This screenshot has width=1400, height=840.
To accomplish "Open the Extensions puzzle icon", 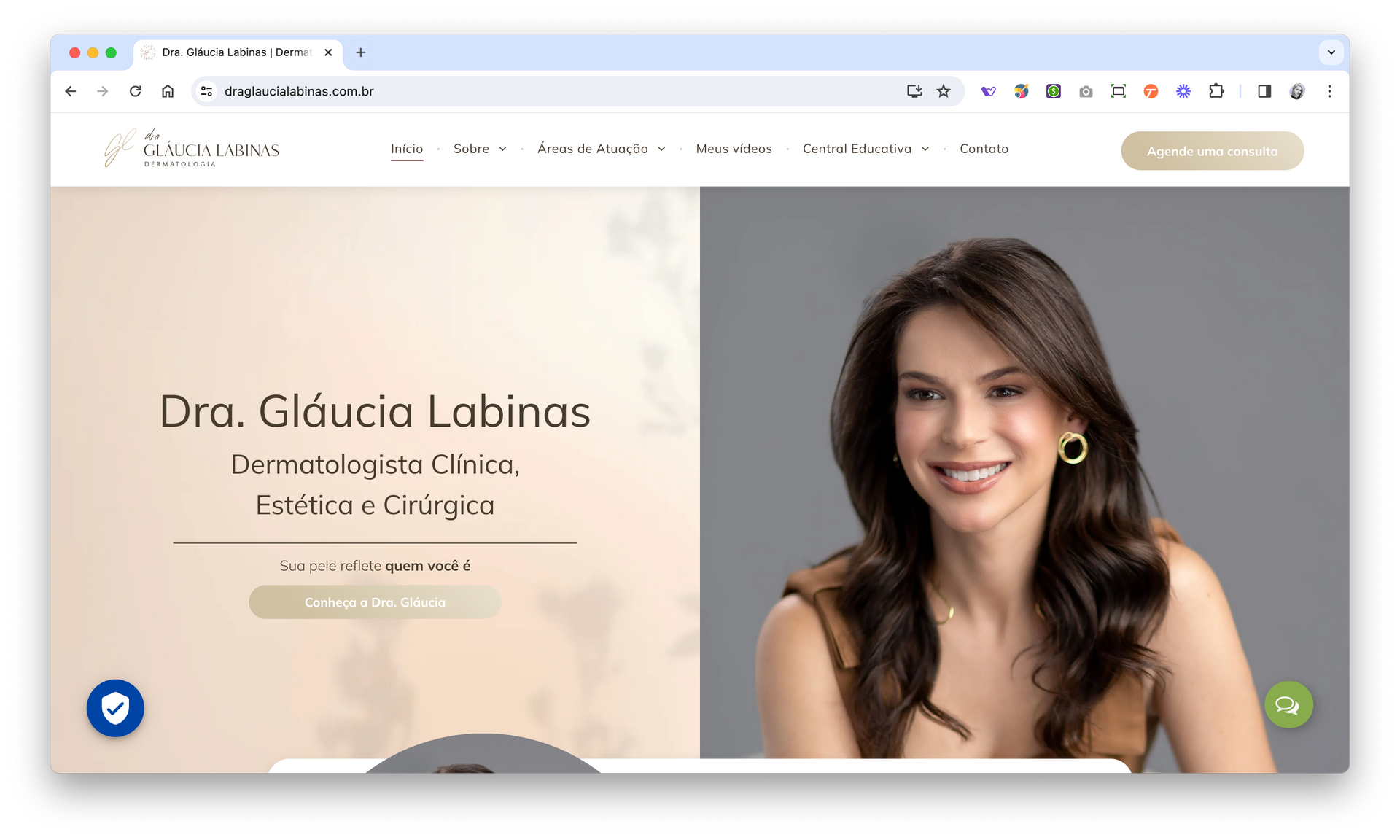I will coord(1216,91).
